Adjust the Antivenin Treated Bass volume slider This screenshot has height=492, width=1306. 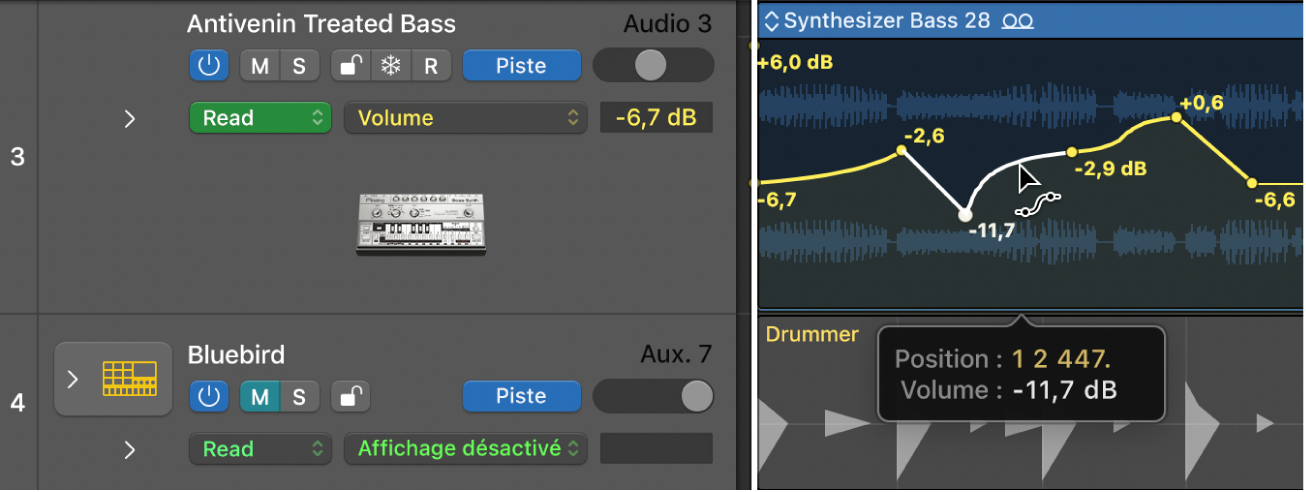coord(651,66)
